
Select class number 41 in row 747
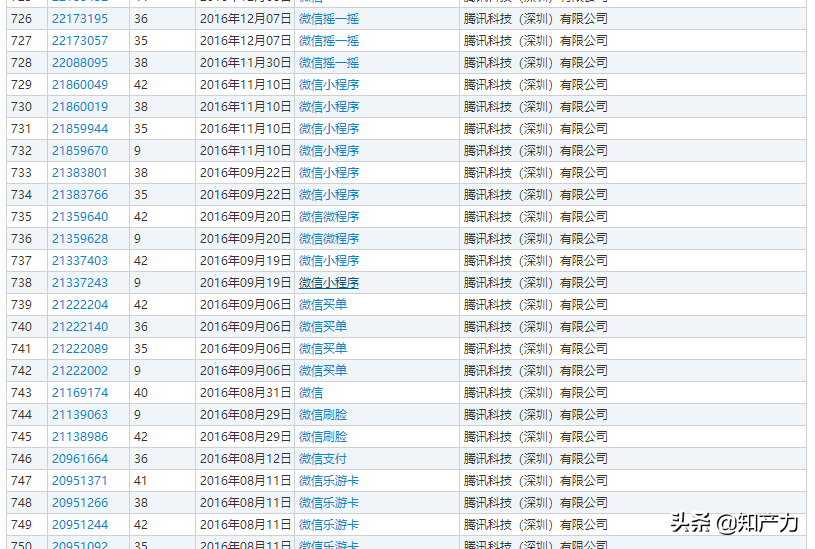[140, 481]
